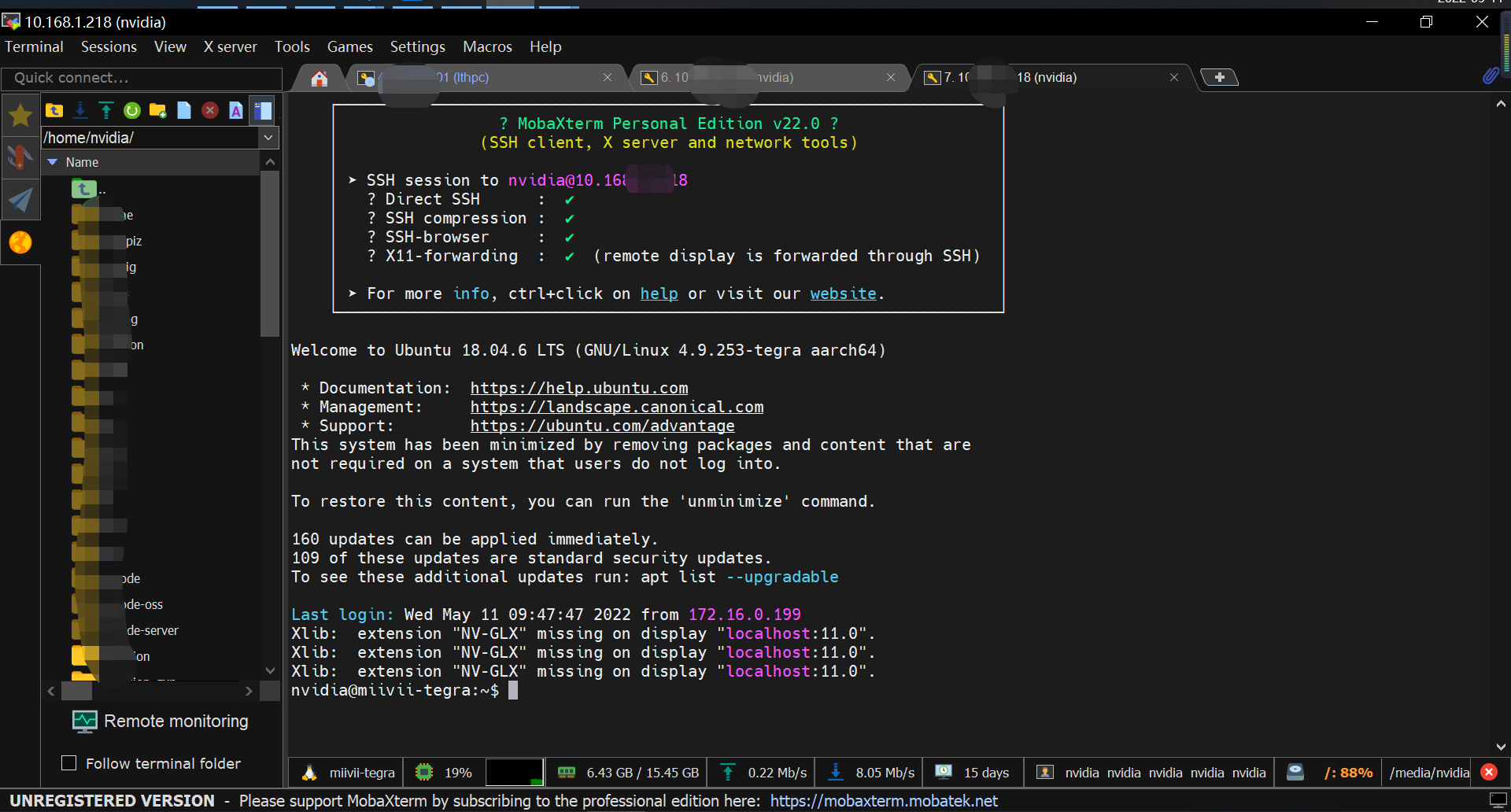1511x812 pixels.
Task: Expand the /home/nvidia/ path dropdown
Action: click(x=268, y=138)
